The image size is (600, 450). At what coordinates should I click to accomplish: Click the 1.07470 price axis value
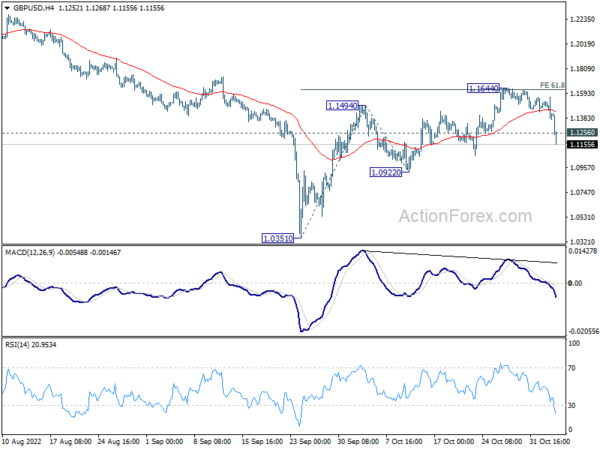(x=582, y=192)
